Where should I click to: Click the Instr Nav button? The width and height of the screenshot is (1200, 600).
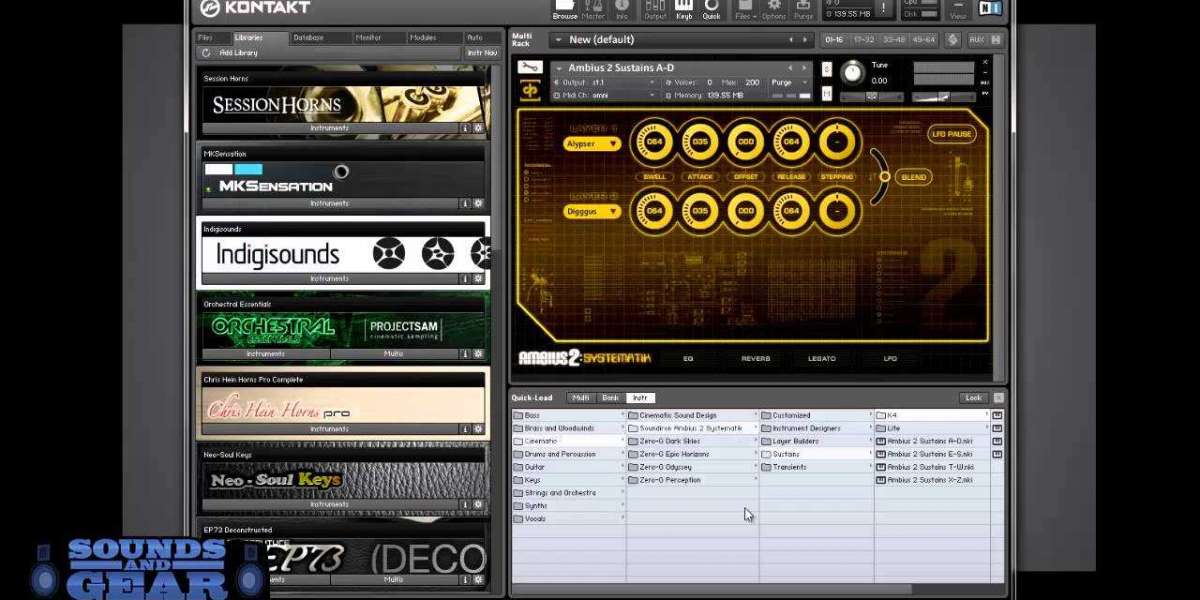[x=482, y=52]
